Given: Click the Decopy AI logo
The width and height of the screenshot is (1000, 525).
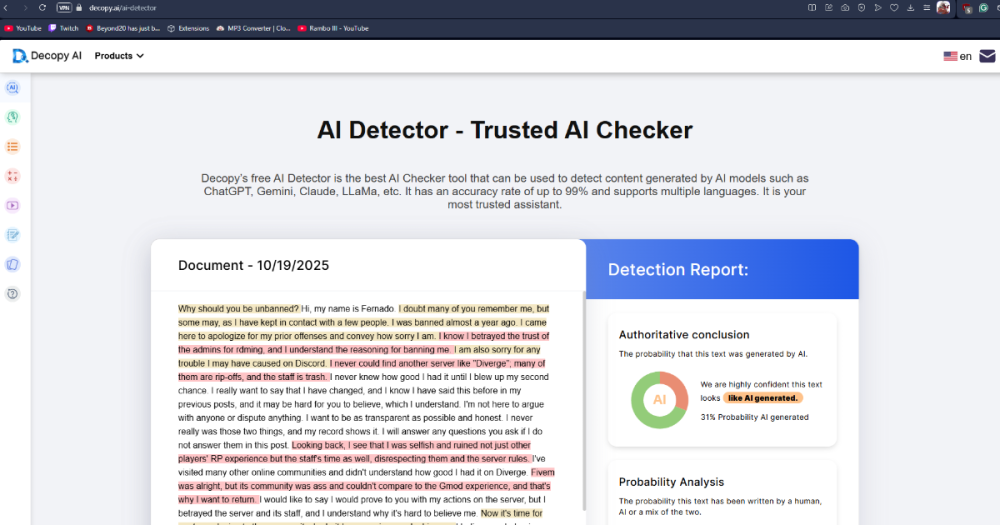Looking at the screenshot, I should click(x=47, y=56).
